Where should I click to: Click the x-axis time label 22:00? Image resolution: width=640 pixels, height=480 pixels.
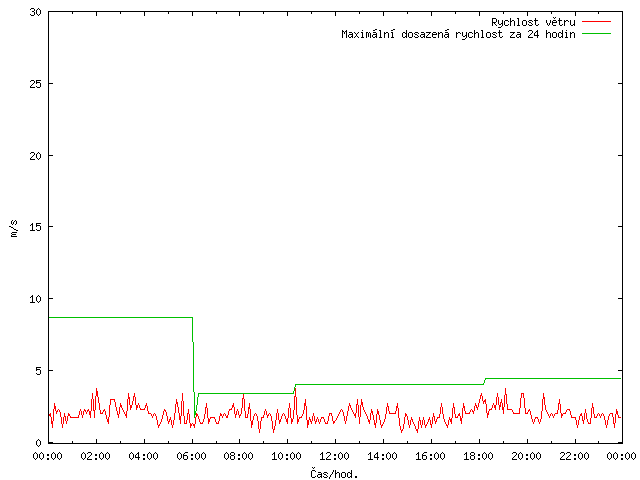[x=574, y=456]
